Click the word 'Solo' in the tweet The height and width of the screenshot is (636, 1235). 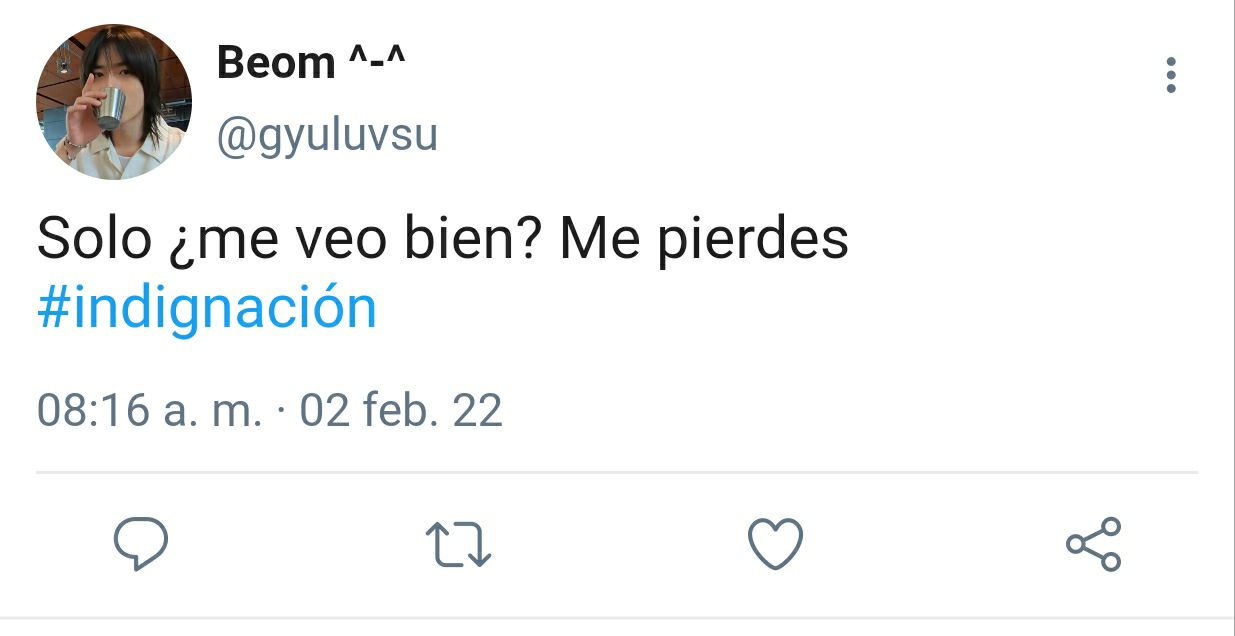click(90, 241)
